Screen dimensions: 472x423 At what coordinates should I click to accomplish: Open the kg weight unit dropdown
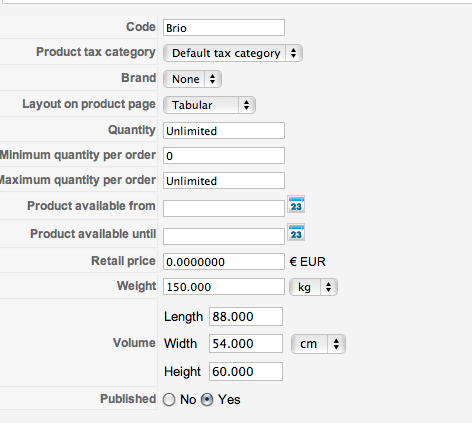point(313,287)
